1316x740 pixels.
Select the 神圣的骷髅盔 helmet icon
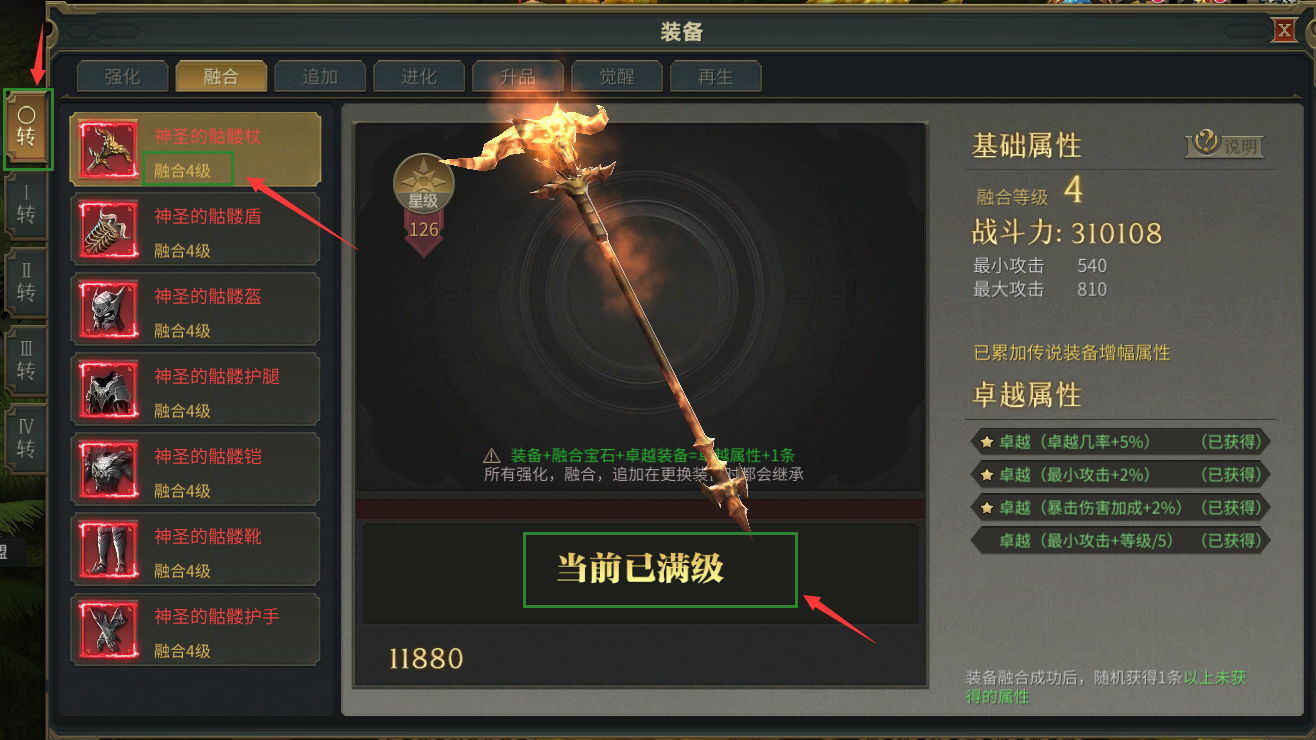pyautogui.click(x=108, y=310)
